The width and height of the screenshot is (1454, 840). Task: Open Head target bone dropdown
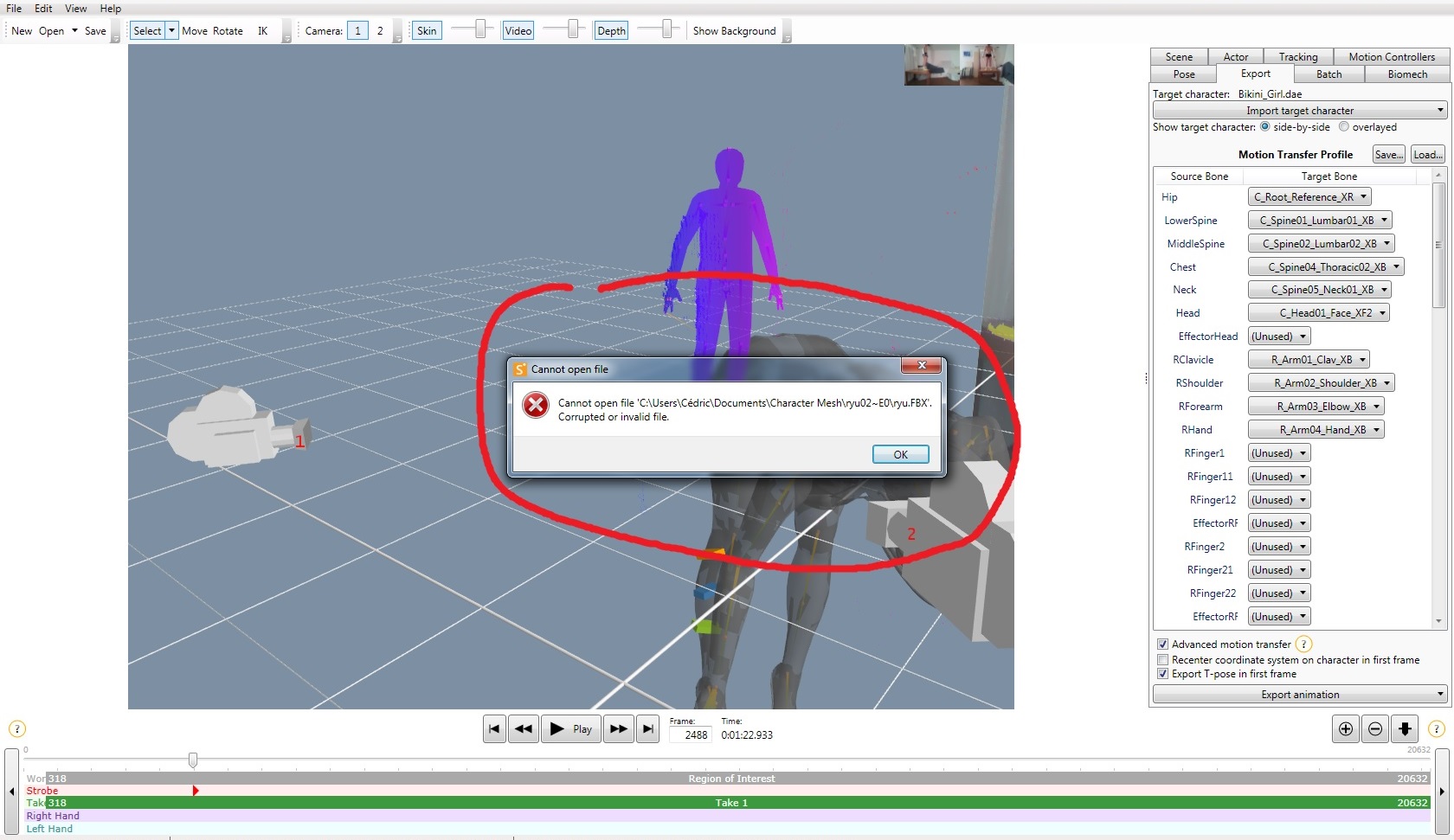click(1319, 313)
